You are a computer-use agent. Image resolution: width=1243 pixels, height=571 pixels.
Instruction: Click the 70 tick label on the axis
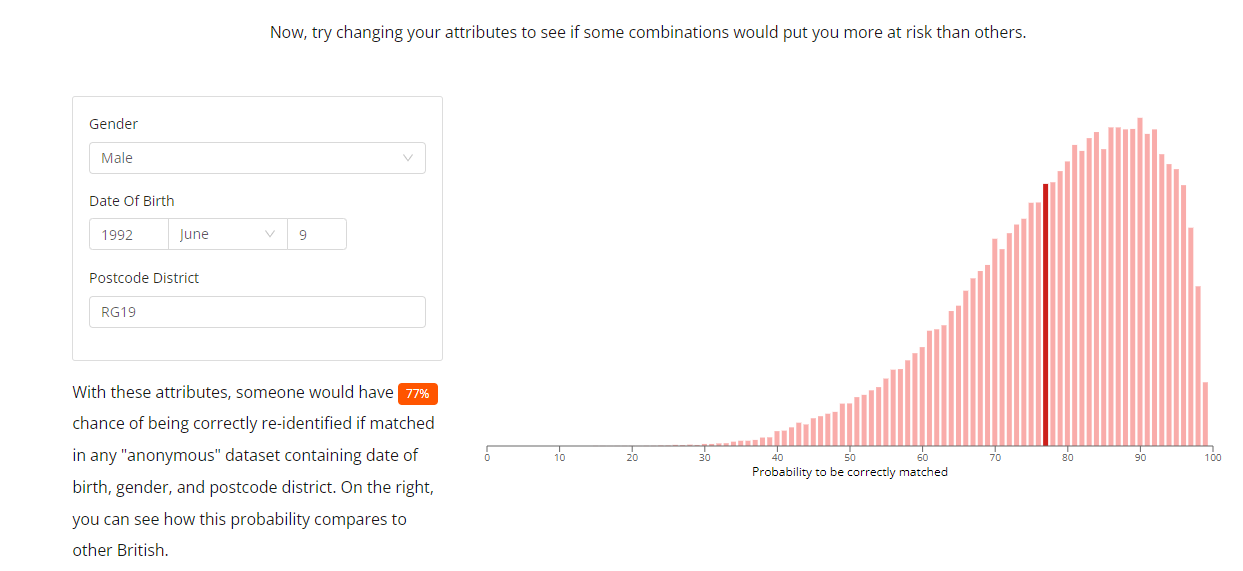point(995,458)
